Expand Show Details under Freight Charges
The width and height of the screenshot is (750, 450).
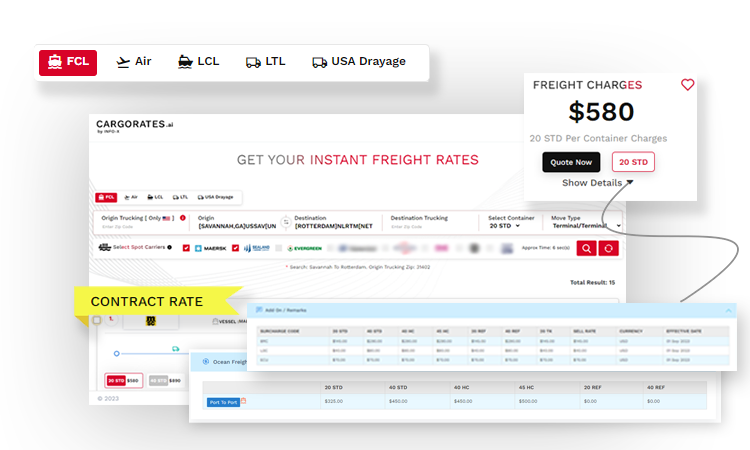tap(597, 183)
